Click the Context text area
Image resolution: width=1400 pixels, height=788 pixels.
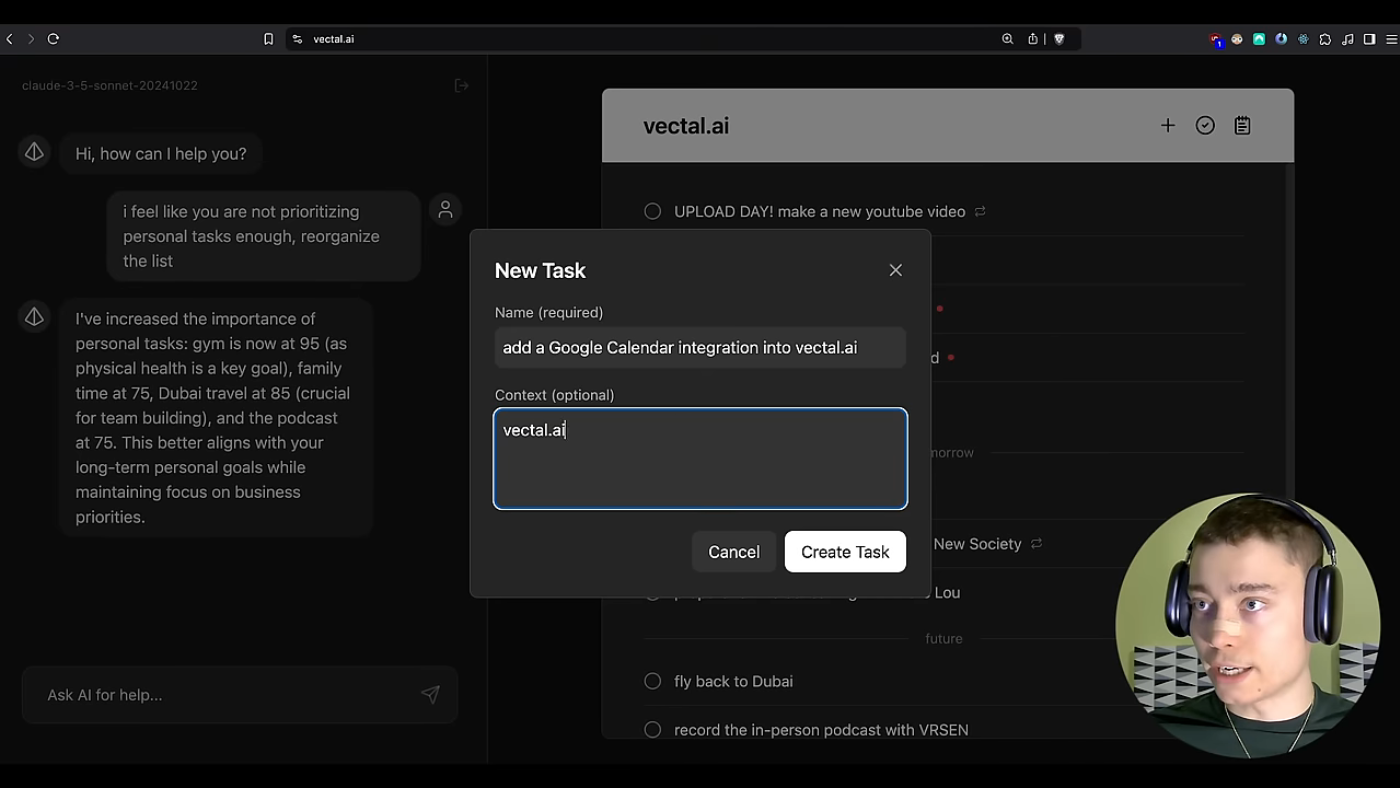[700, 458]
